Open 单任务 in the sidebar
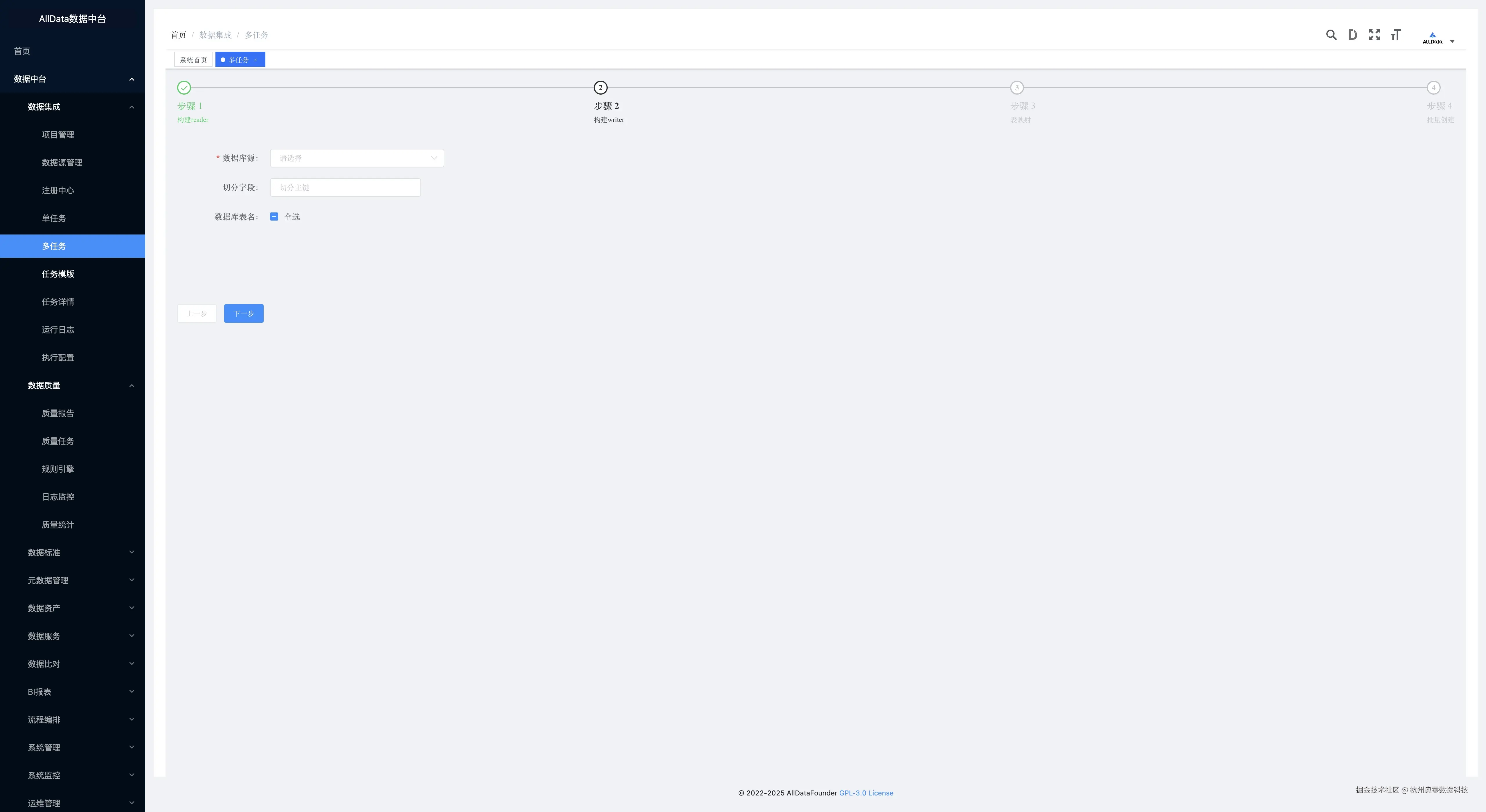This screenshot has height=812, width=1486. [x=54, y=218]
